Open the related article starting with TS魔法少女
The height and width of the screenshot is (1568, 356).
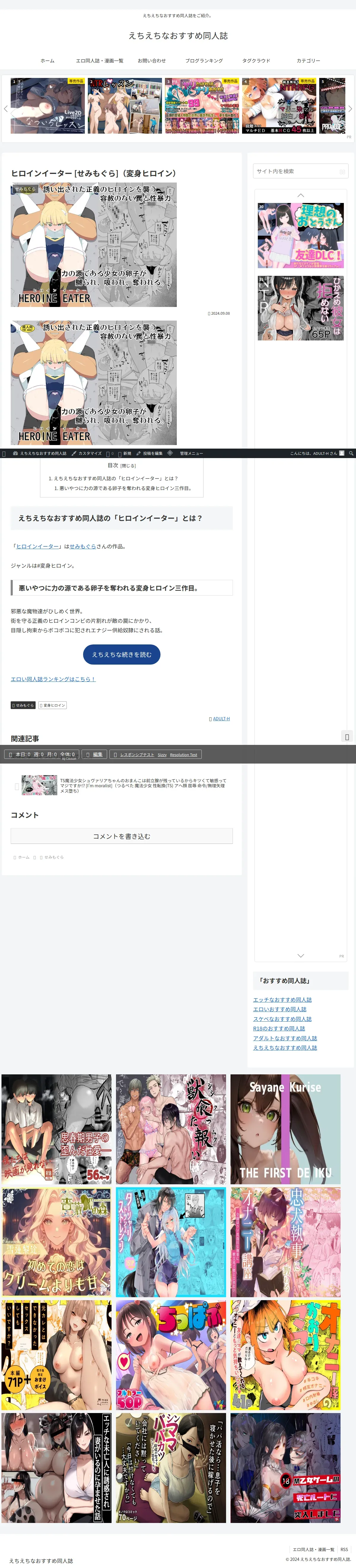click(122, 785)
